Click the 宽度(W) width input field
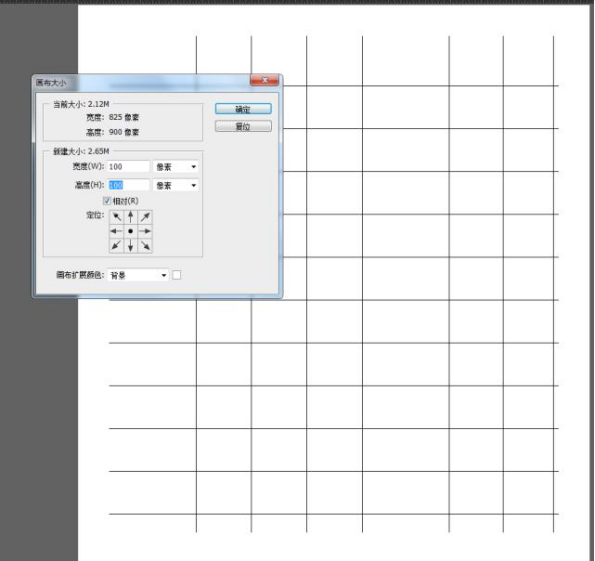 pyautogui.click(x=129, y=167)
